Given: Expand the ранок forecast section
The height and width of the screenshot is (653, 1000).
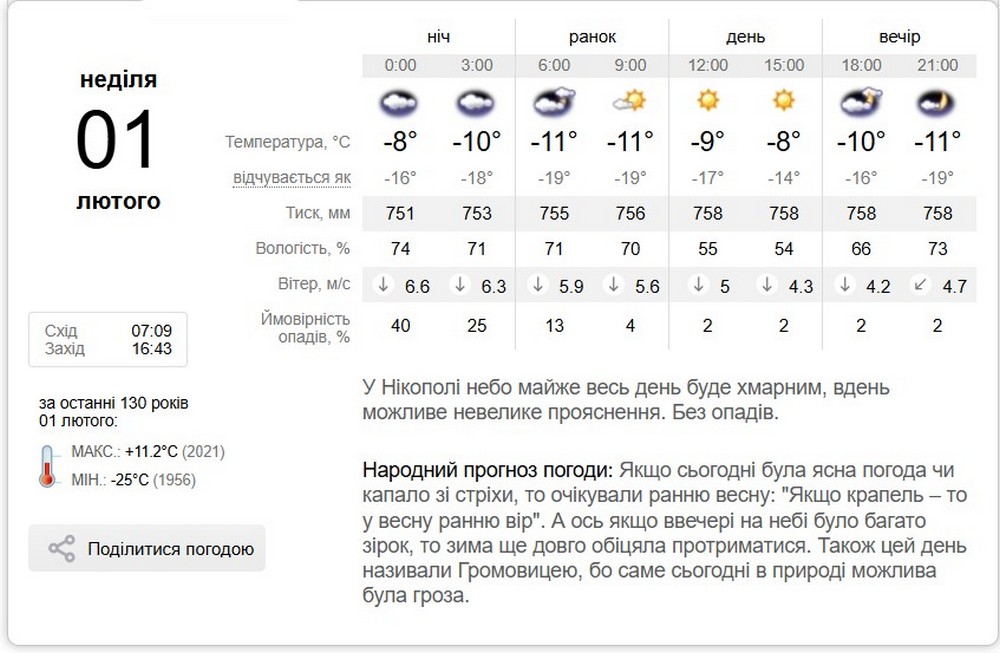Looking at the screenshot, I should (x=592, y=36).
